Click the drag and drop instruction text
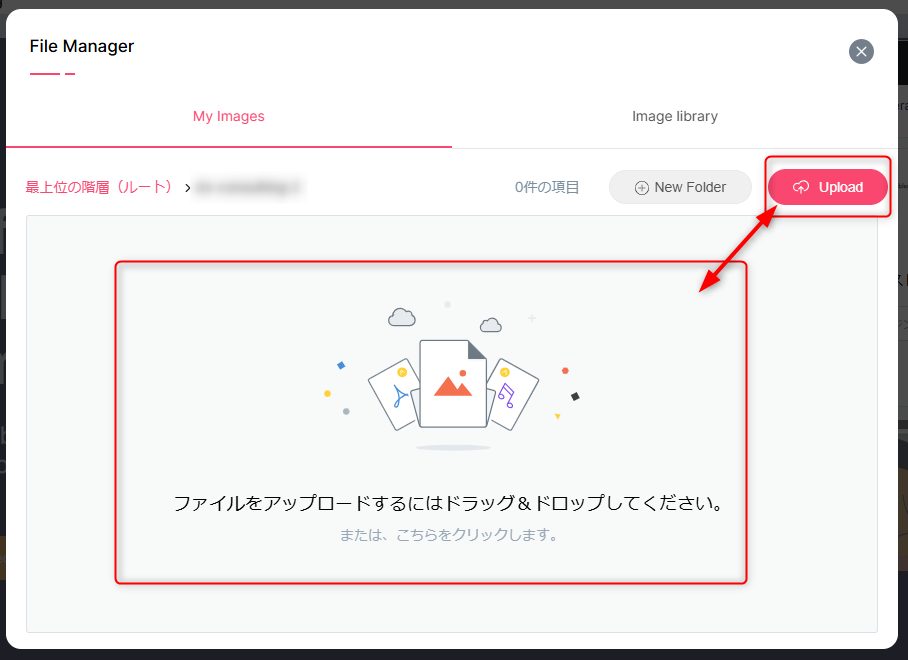 pos(448,503)
